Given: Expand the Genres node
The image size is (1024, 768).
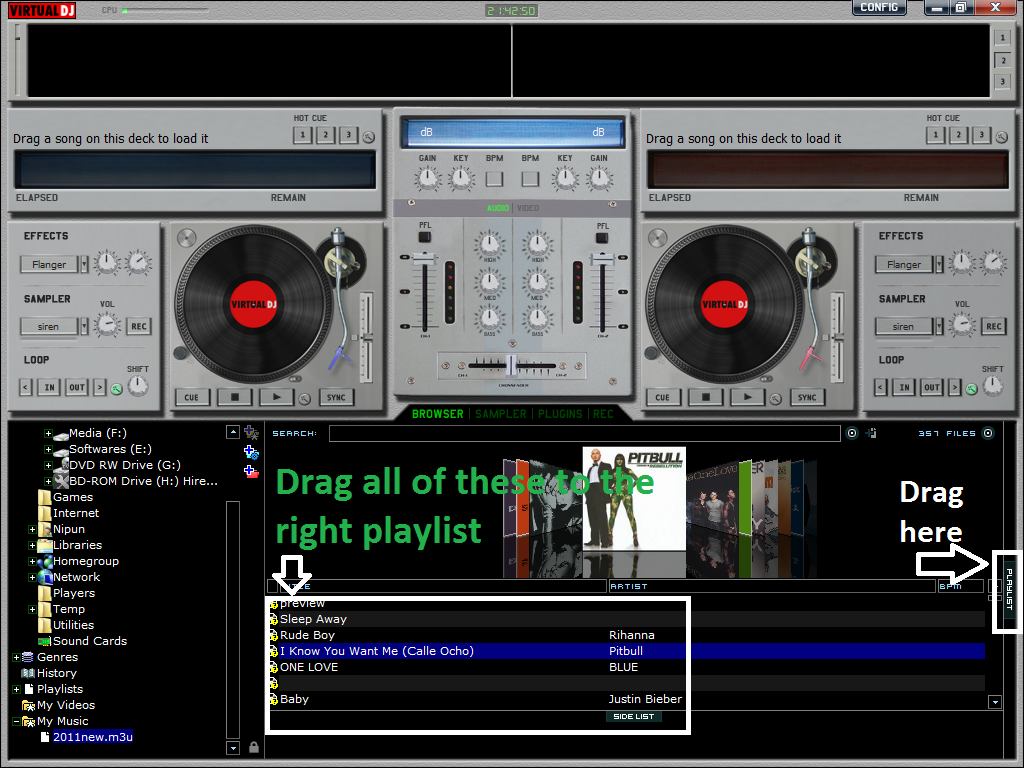Looking at the screenshot, I should (16, 658).
